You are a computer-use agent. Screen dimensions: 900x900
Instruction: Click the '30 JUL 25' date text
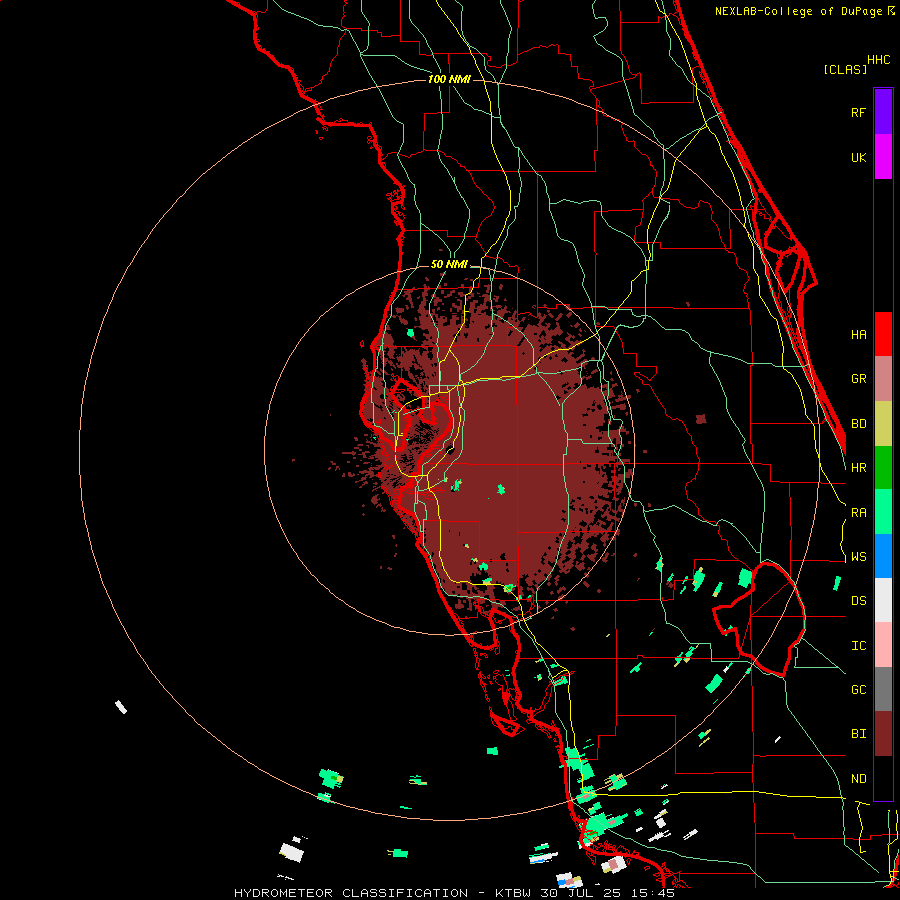[584, 893]
